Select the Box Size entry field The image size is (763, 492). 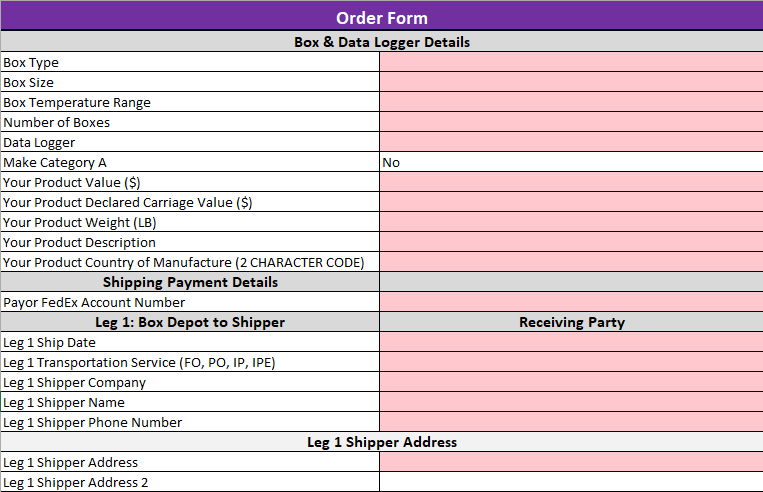pos(570,82)
